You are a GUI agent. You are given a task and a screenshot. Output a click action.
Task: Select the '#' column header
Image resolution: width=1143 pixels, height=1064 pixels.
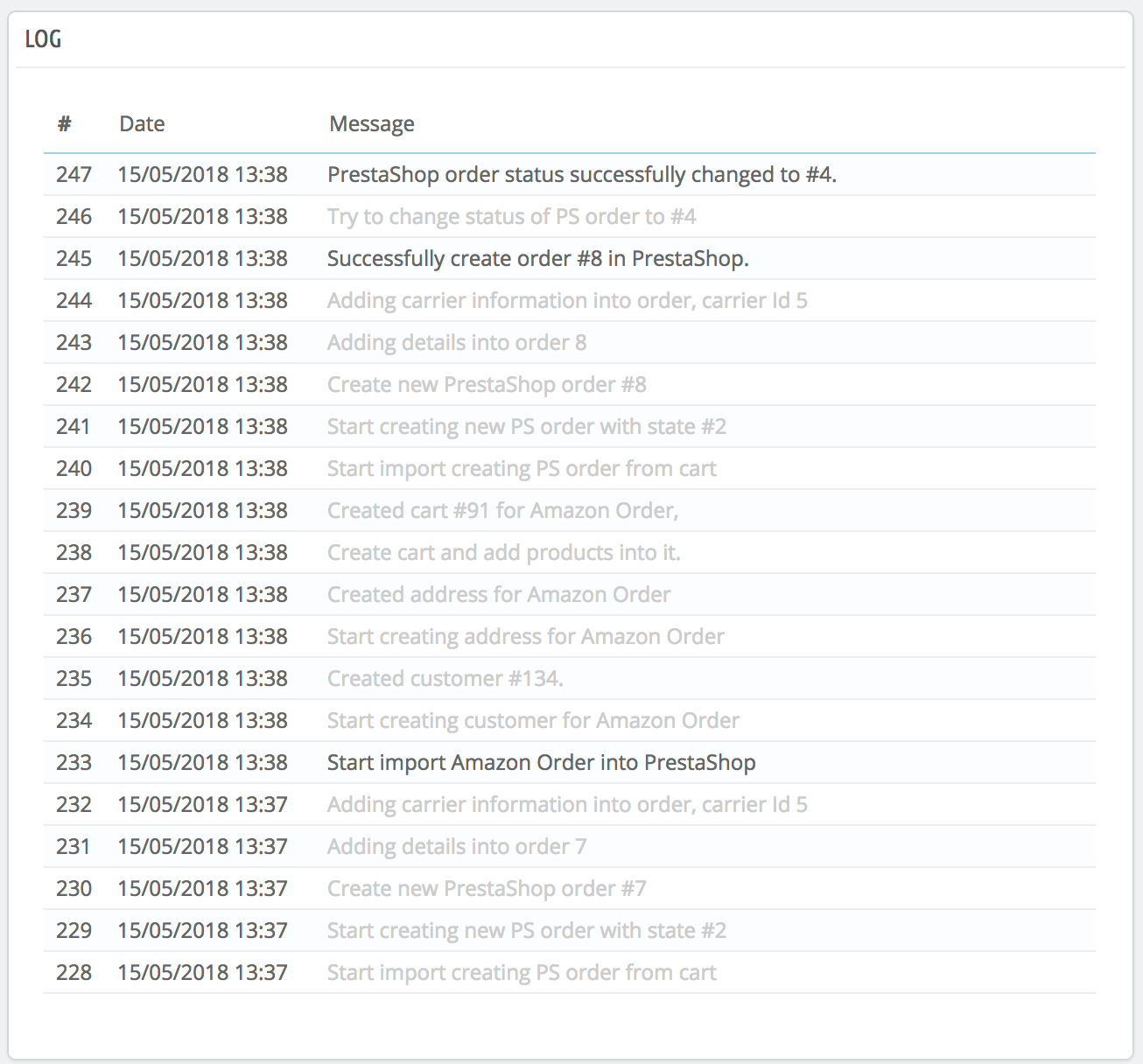(x=64, y=123)
